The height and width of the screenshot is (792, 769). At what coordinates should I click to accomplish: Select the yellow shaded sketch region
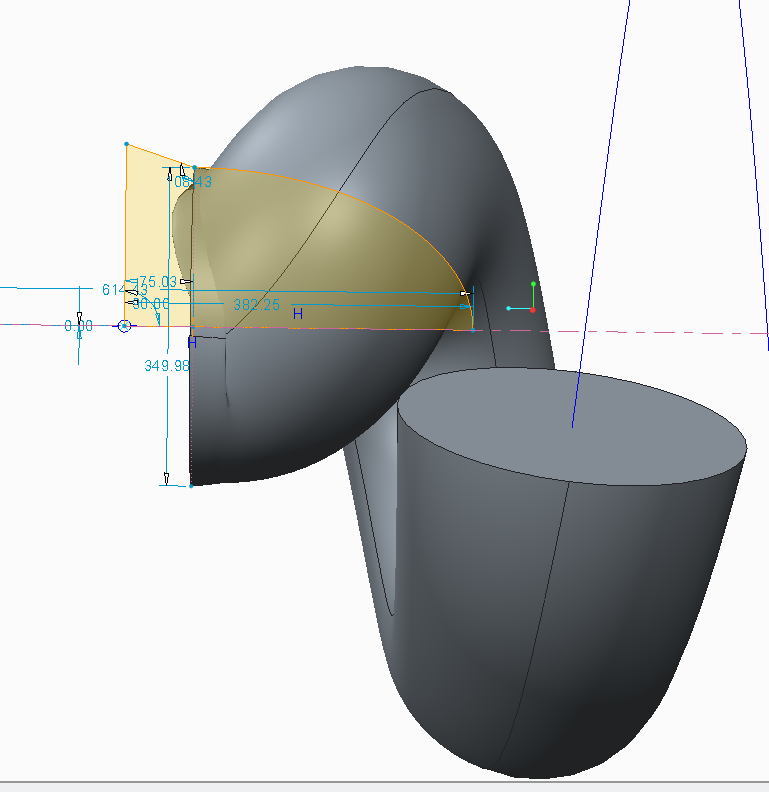(300, 250)
